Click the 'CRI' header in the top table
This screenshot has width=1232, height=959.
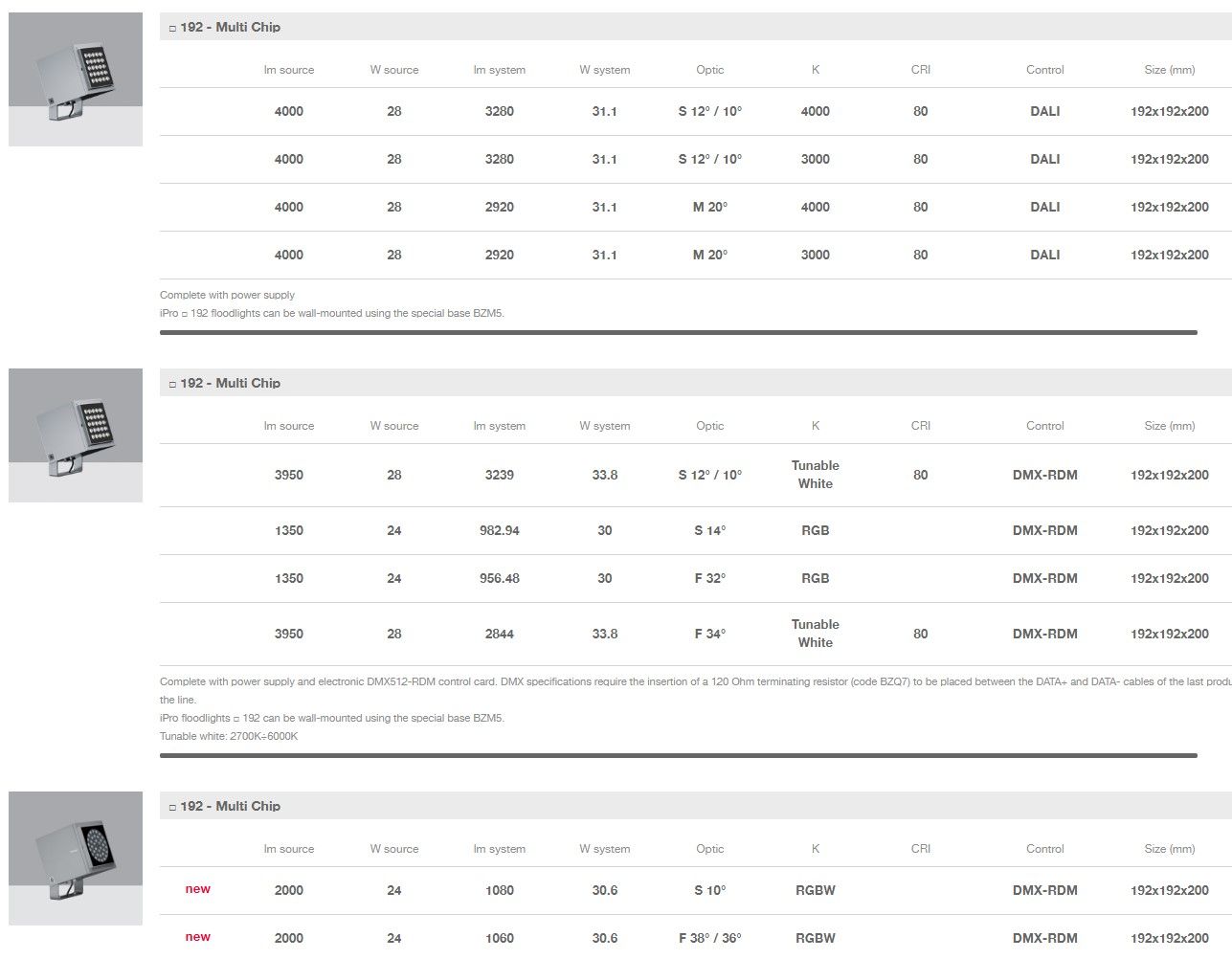click(920, 70)
